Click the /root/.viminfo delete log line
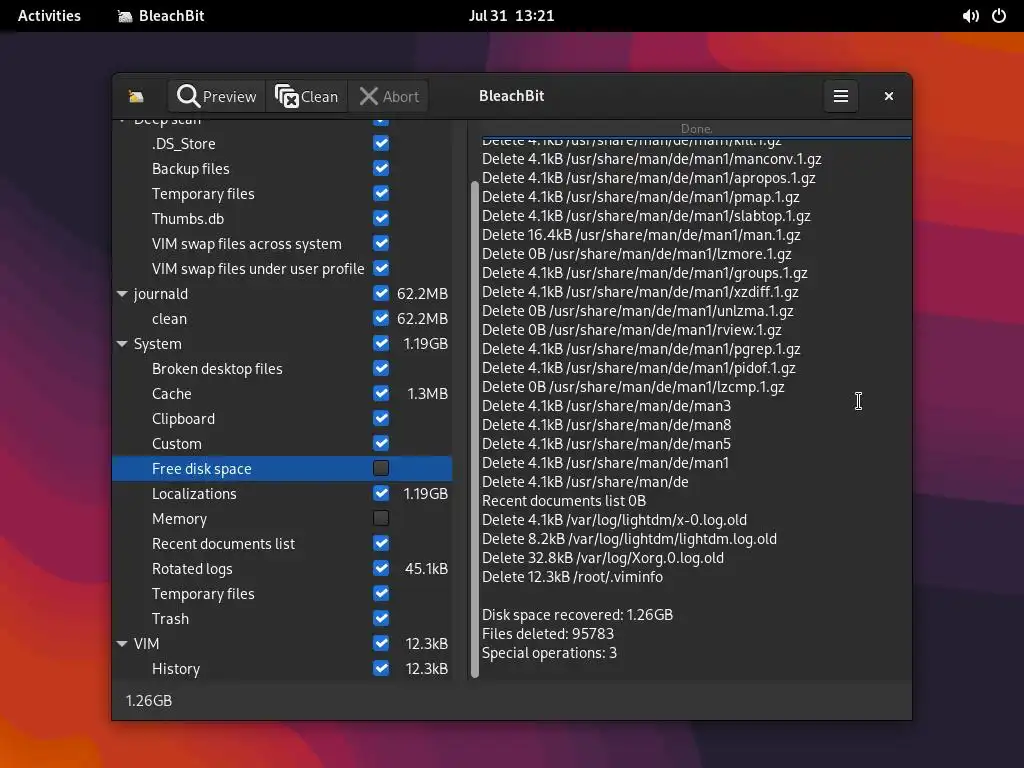This screenshot has width=1024, height=768. (572, 577)
